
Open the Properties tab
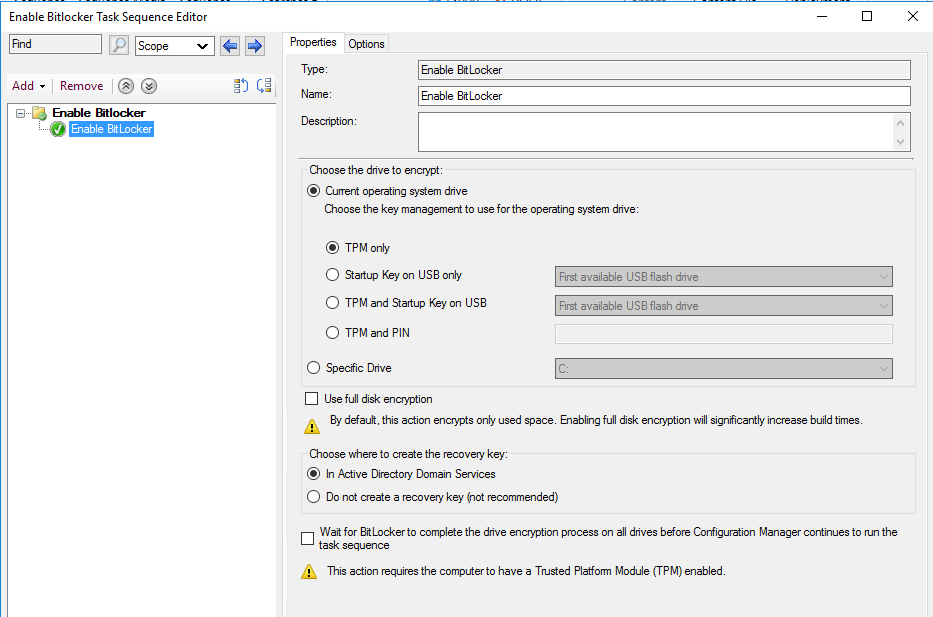tap(313, 43)
